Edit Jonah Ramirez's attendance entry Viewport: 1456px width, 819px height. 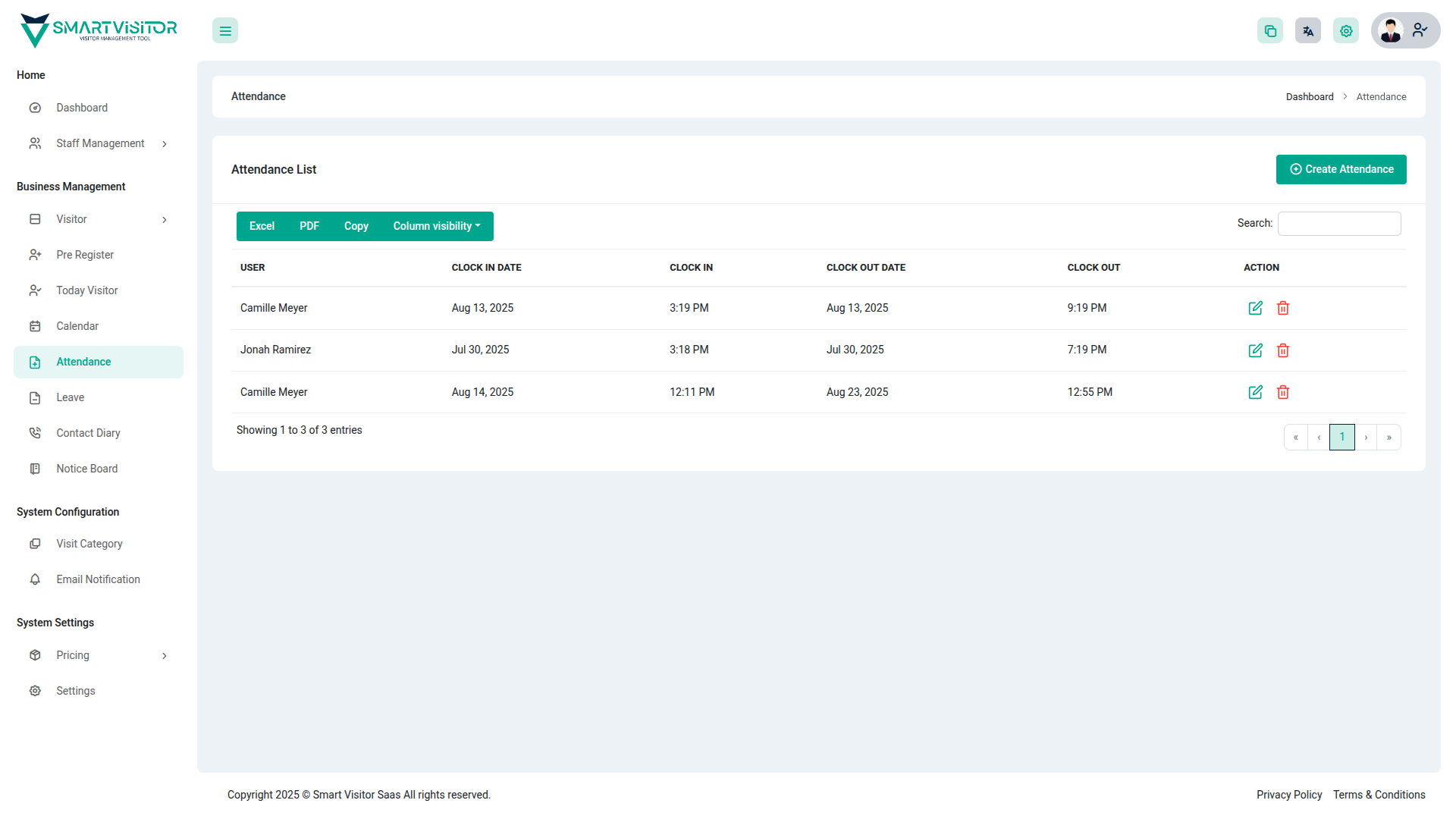(x=1255, y=350)
